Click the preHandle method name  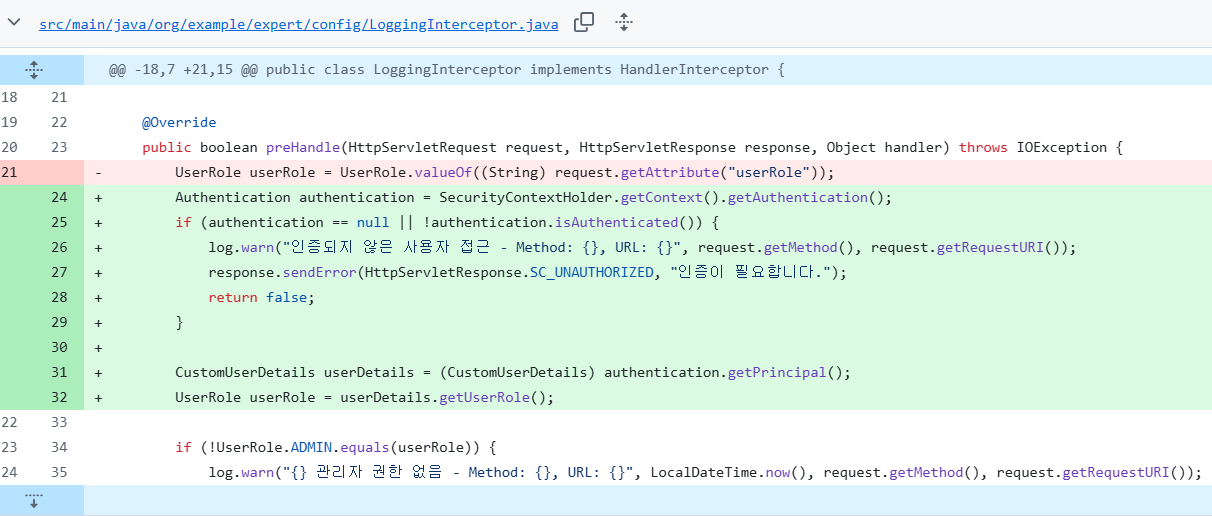click(303, 147)
